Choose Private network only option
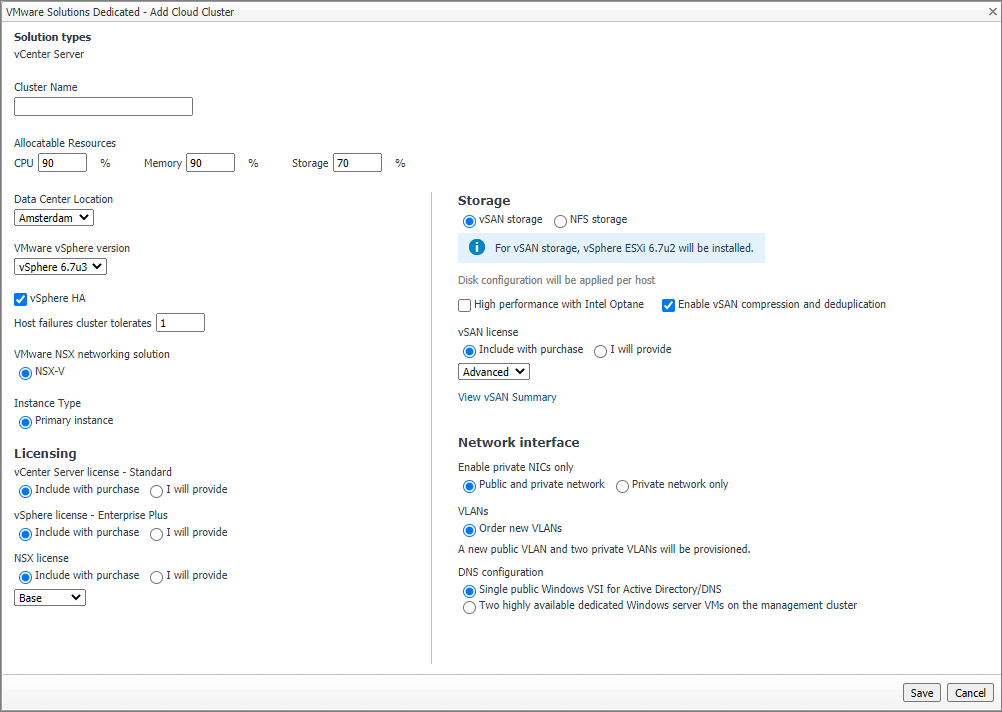The height and width of the screenshot is (712, 1002). 622,486
